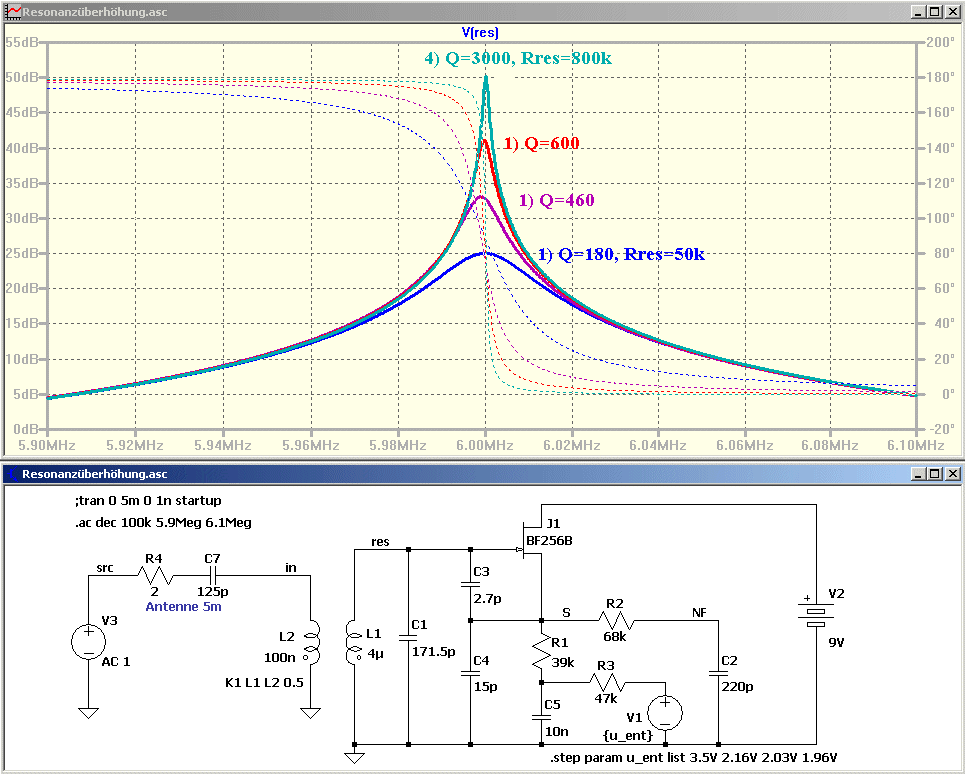Click the 6.00MHz frequency axis label
The image size is (965, 774).
(485, 445)
